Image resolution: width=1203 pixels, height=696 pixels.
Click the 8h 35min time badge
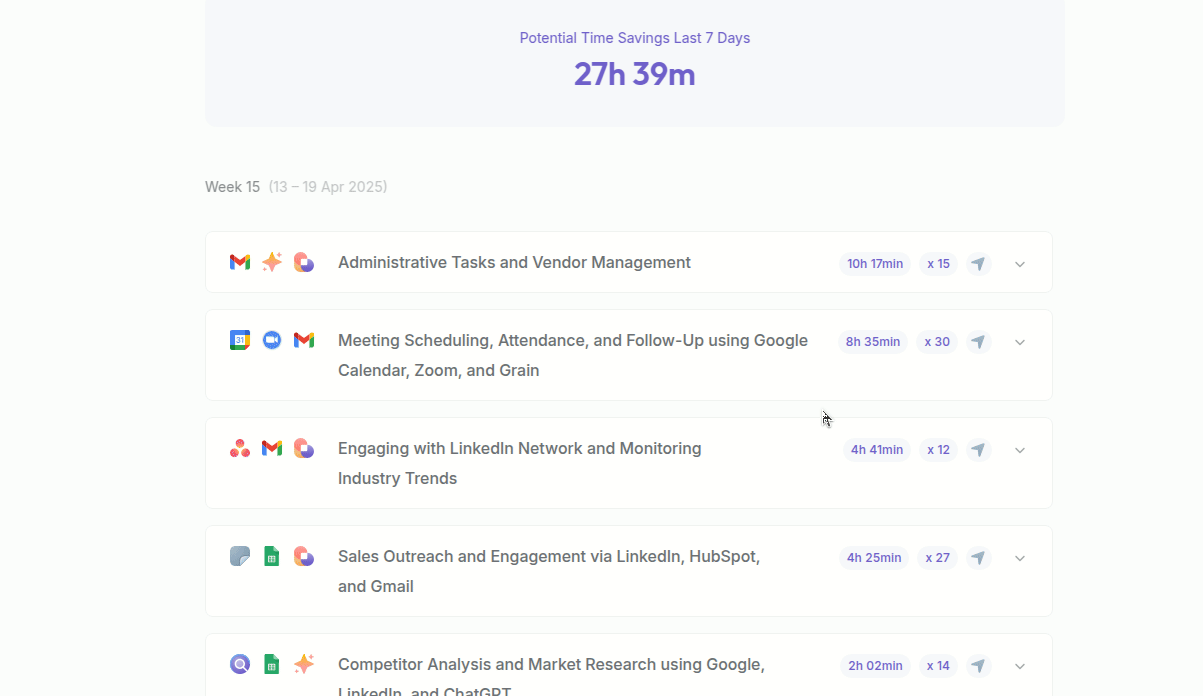pos(873,342)
